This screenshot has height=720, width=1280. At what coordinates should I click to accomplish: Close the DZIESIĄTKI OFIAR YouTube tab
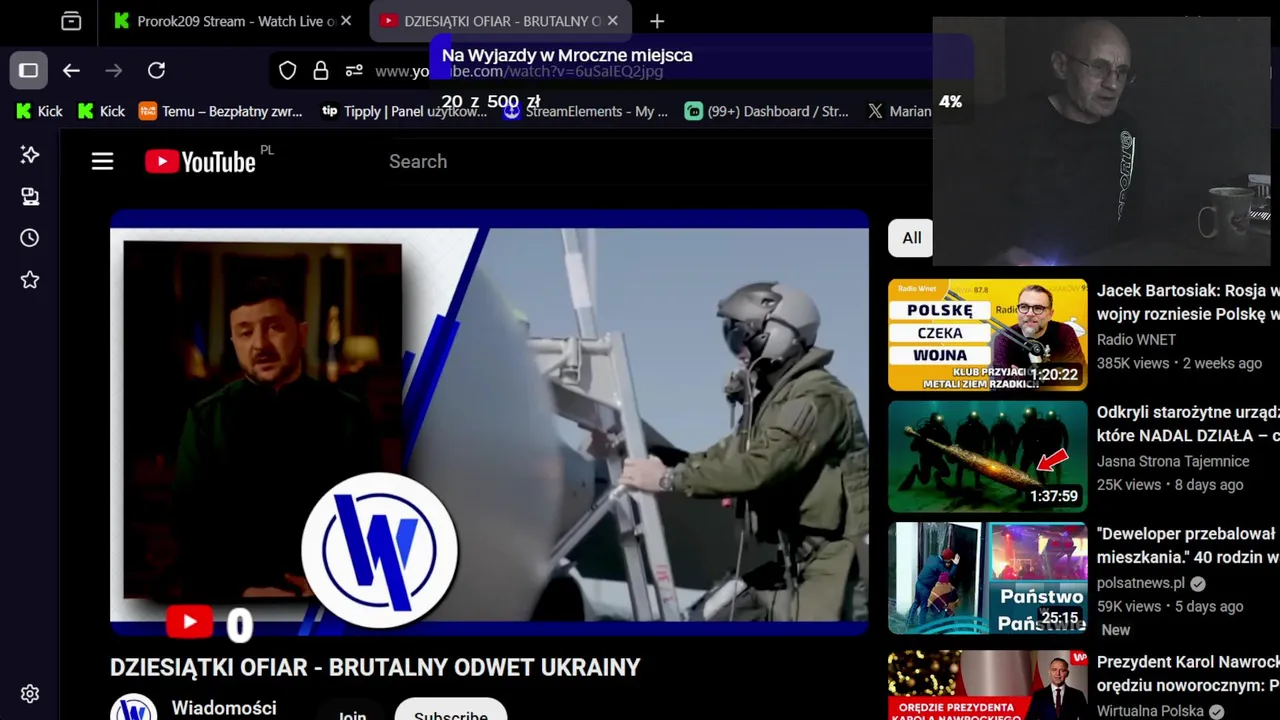(x=612, y=21)
